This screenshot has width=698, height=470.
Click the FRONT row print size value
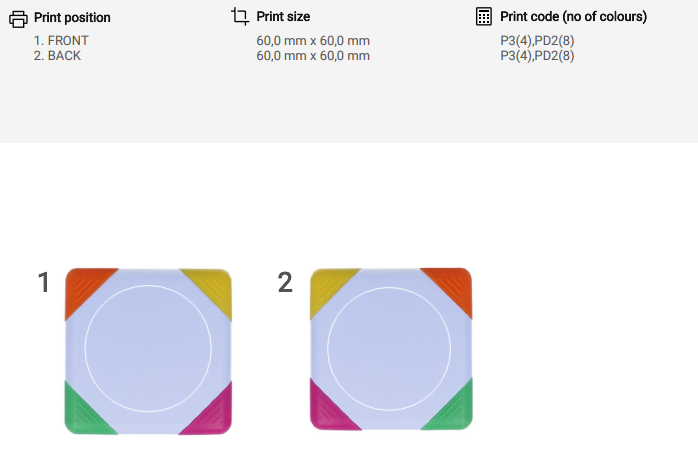click(x=313, y=41)
